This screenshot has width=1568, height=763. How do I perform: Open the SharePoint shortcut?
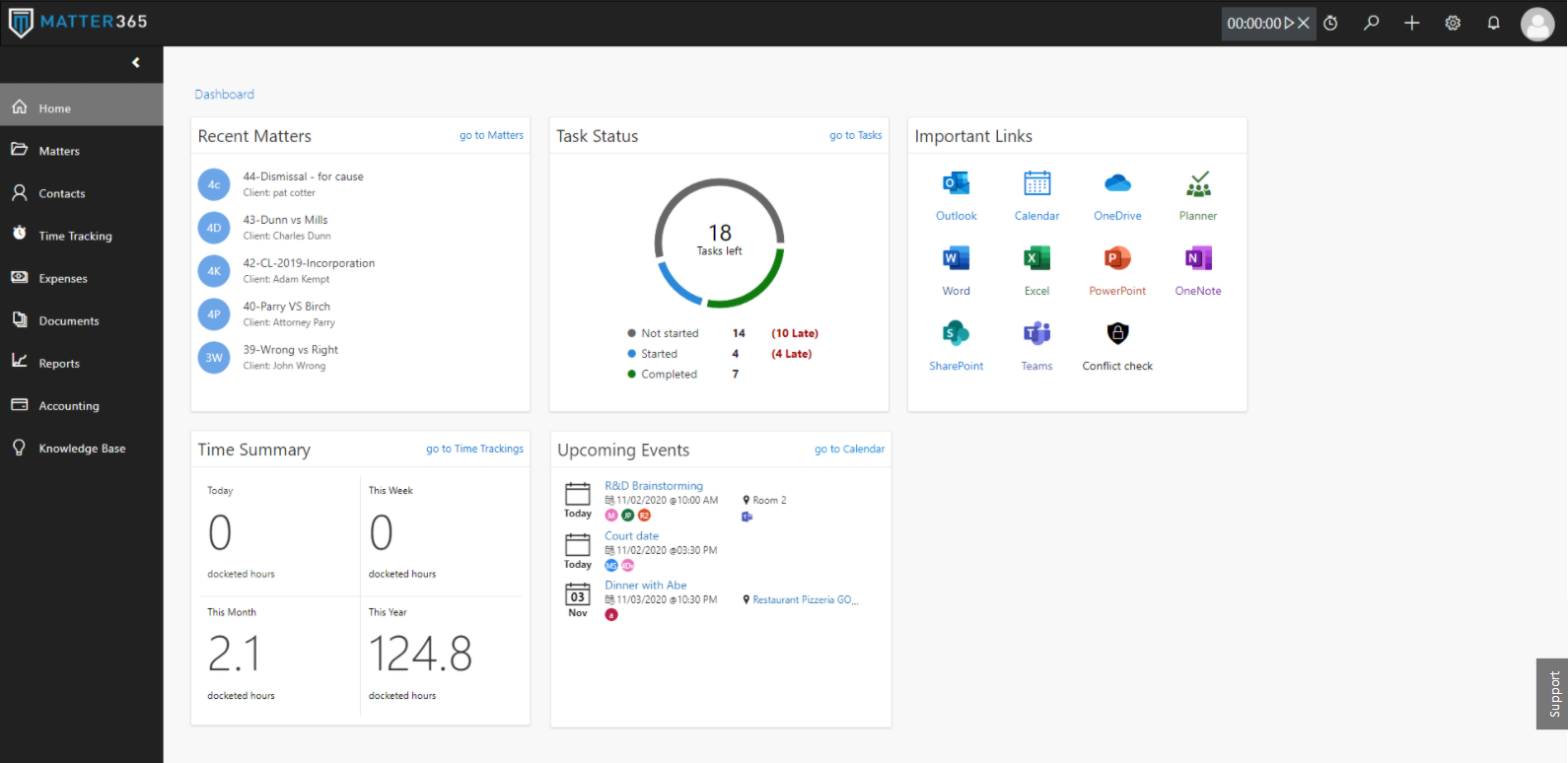(x=956, y=333)
